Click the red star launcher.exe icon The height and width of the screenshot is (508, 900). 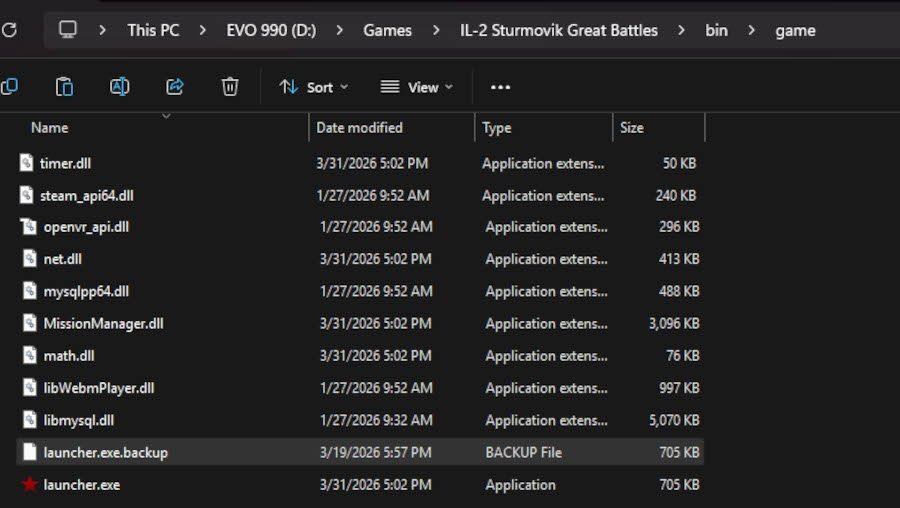coord(29,485)
